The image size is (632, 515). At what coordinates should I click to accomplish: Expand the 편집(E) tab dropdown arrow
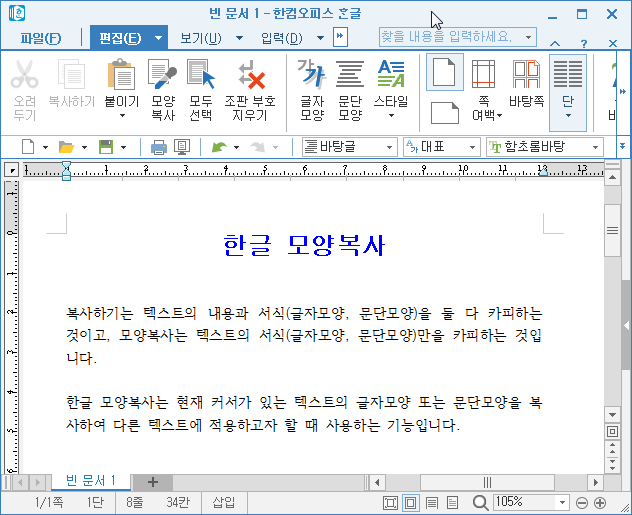(158, 38)
